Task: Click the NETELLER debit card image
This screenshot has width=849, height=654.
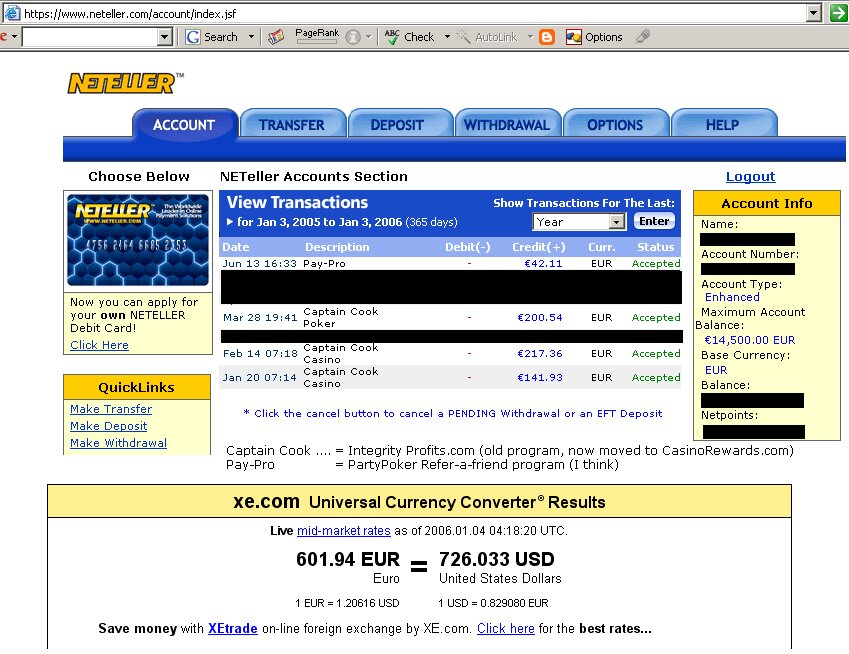Action: coord(138,240)
